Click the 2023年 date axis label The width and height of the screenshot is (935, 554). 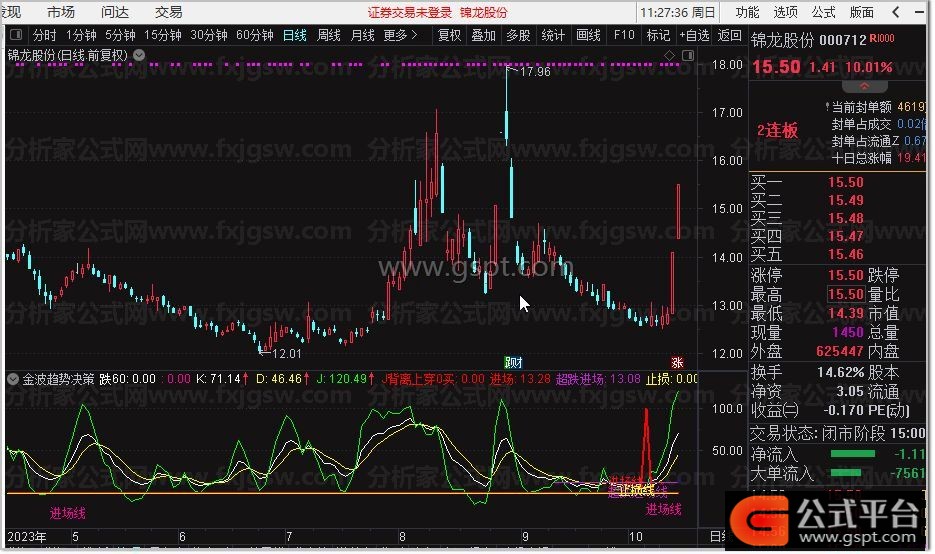pyautogui.click(x=27, y=536)
